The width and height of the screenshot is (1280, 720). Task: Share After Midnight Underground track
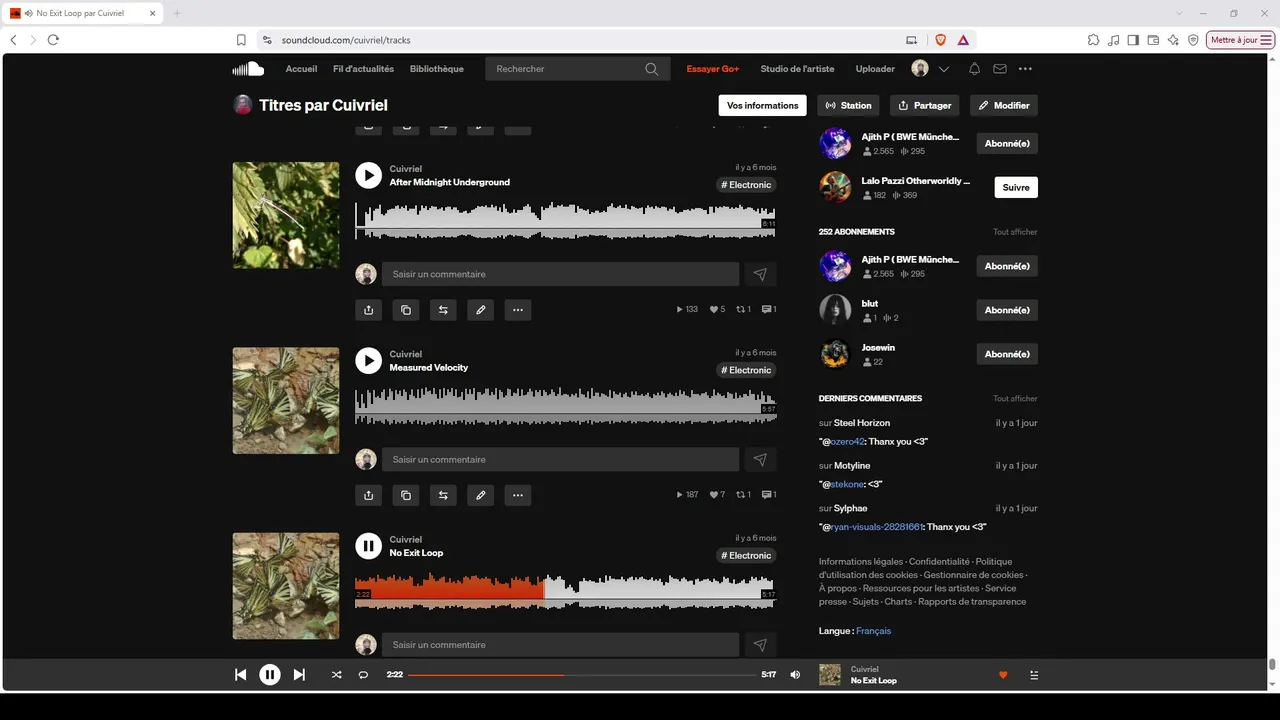[x=368, y=310]
